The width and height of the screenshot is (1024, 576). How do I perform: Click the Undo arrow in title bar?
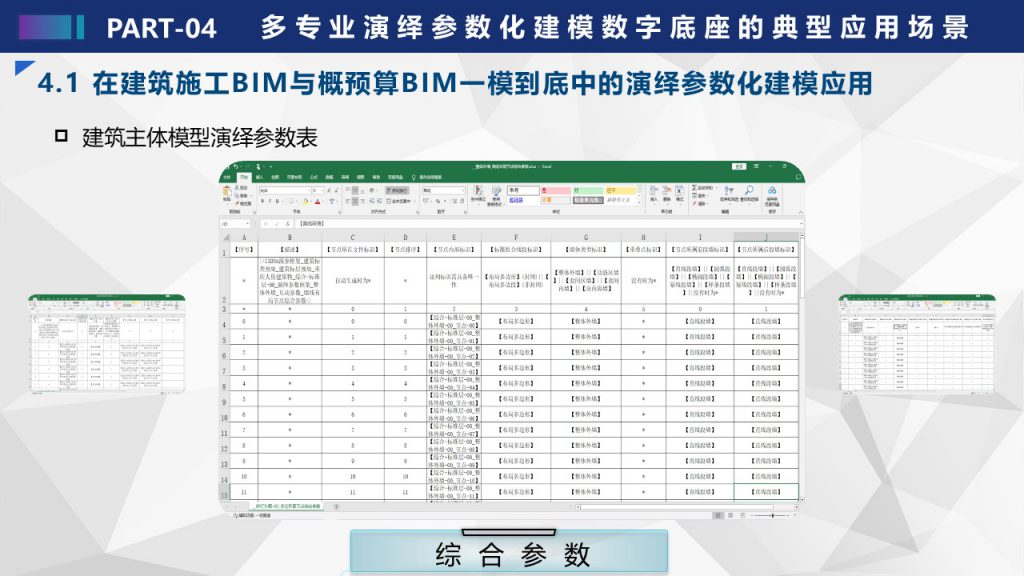click(x=236, y=168)
